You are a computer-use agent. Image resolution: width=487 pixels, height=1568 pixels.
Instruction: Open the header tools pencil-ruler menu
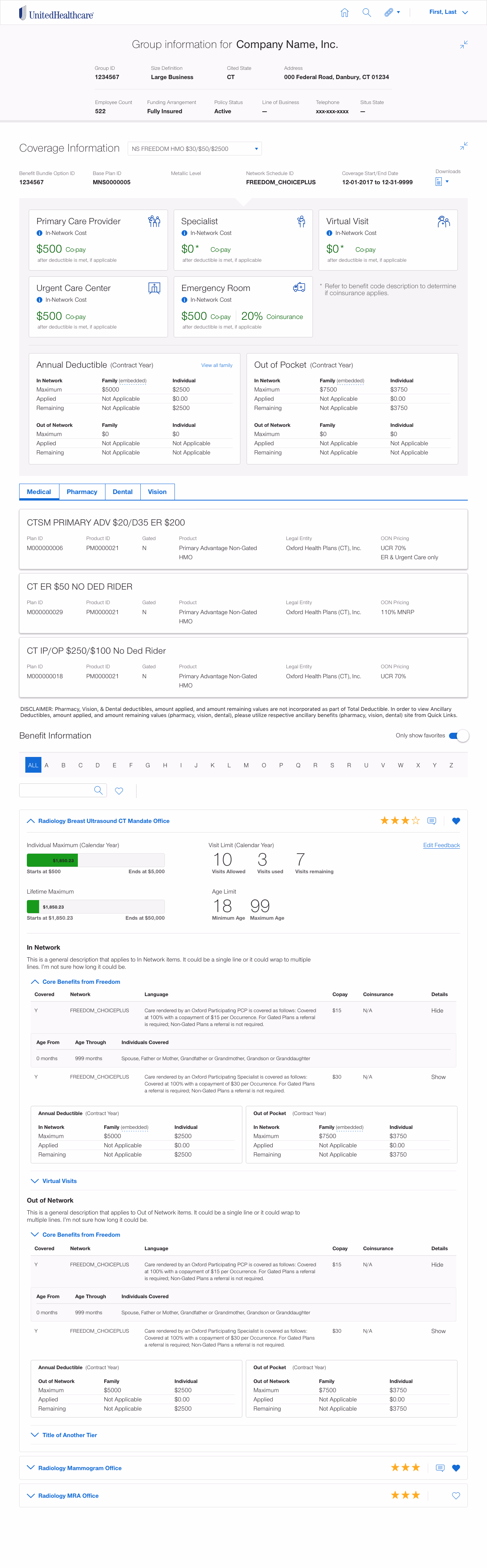tap(392, 12)
